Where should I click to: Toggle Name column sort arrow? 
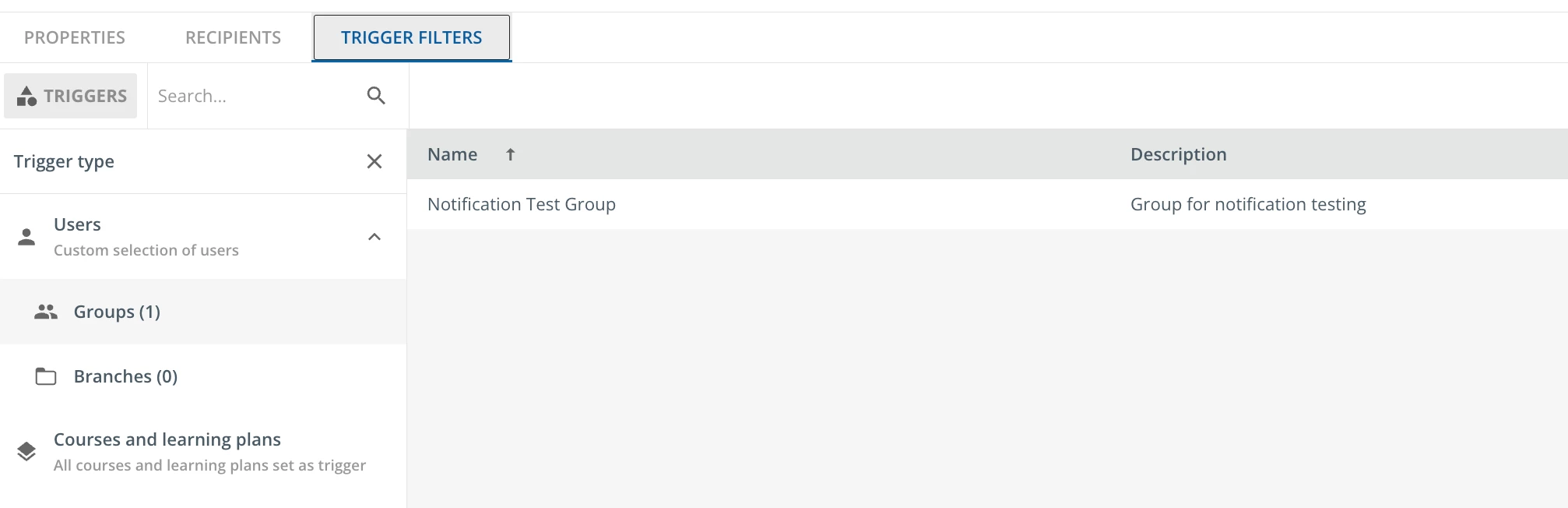click(510, 154)
